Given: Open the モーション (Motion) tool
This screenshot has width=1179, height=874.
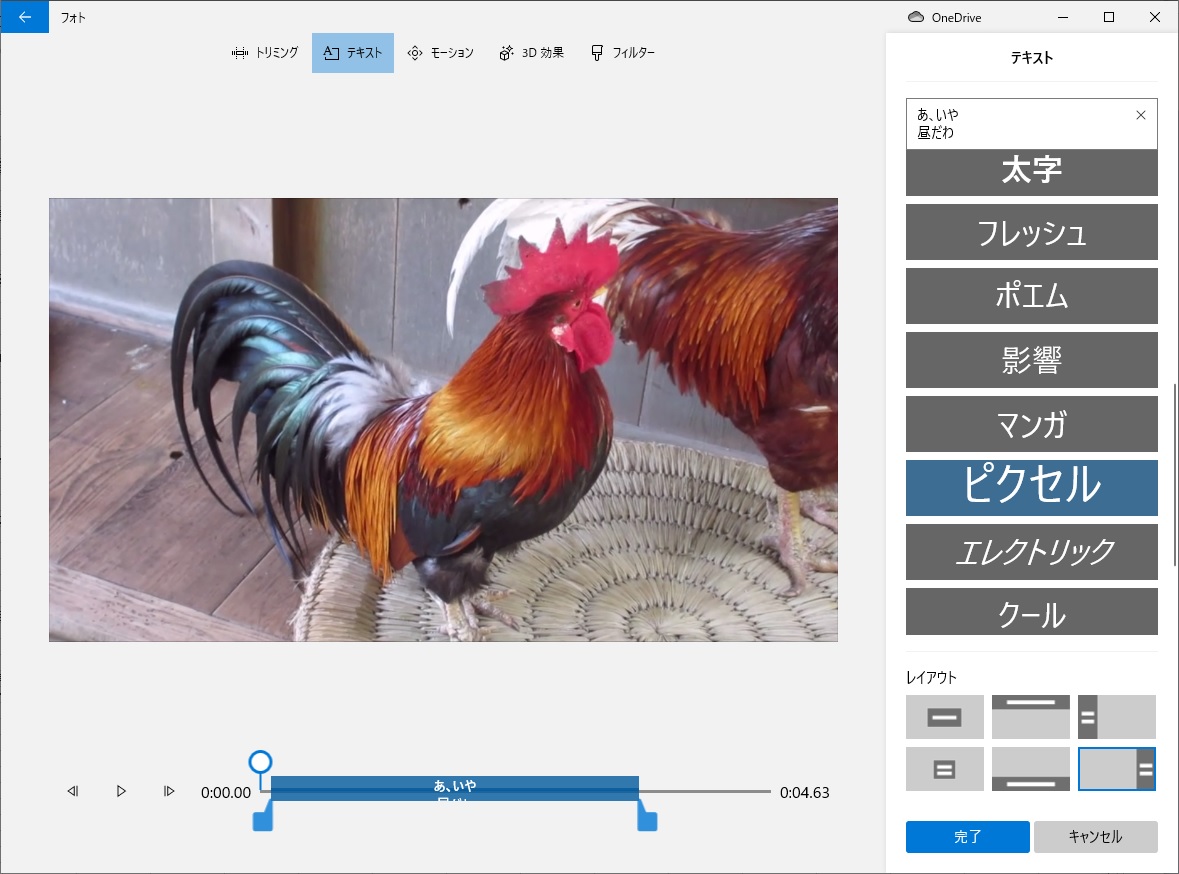Looking at the screenshot, I should pos(441,53).
